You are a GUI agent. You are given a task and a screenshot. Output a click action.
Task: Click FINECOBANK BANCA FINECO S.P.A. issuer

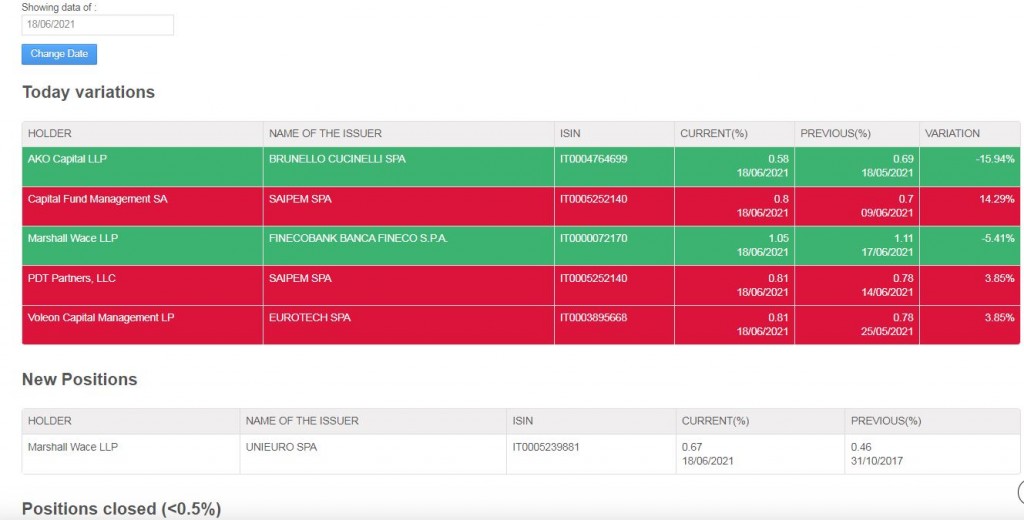click(358, 238)
